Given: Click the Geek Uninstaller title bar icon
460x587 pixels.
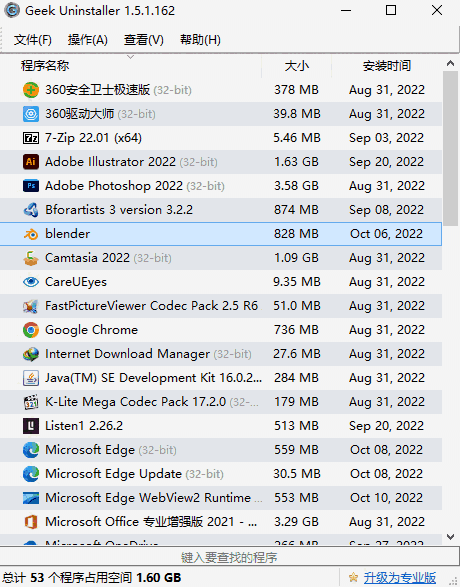Looking at the screenshot, I should click(12, 10).
